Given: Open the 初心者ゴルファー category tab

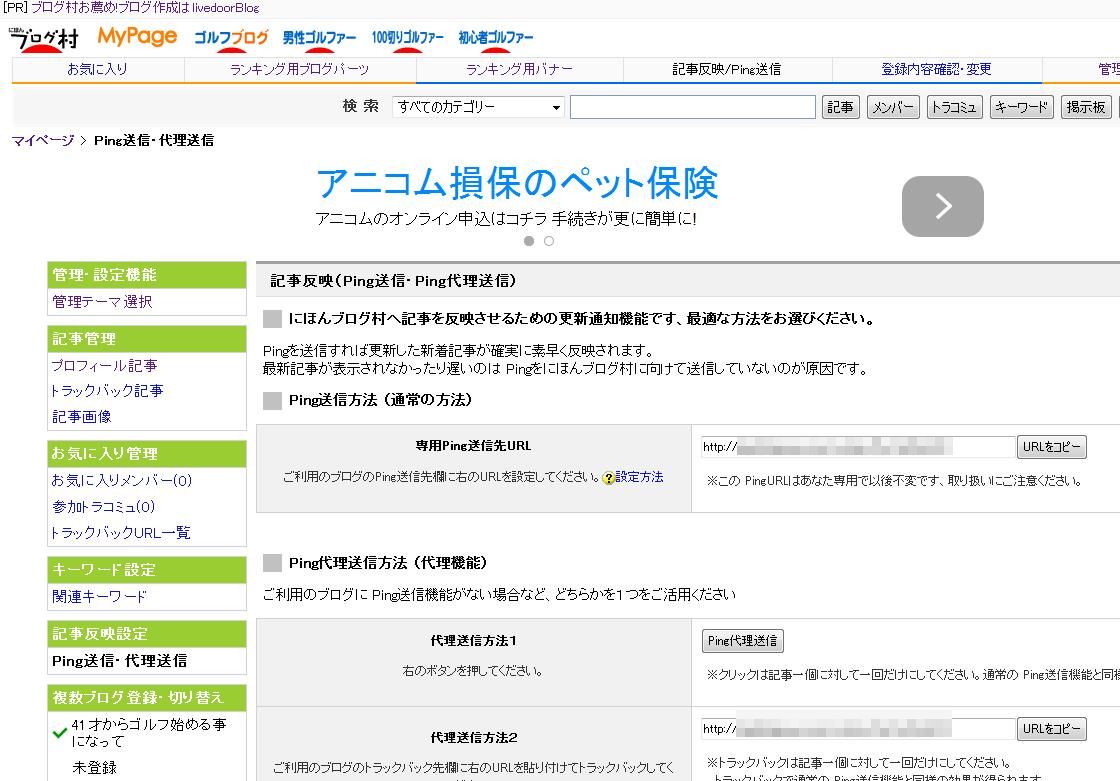Looking at the screenshot, I should 496,38.
